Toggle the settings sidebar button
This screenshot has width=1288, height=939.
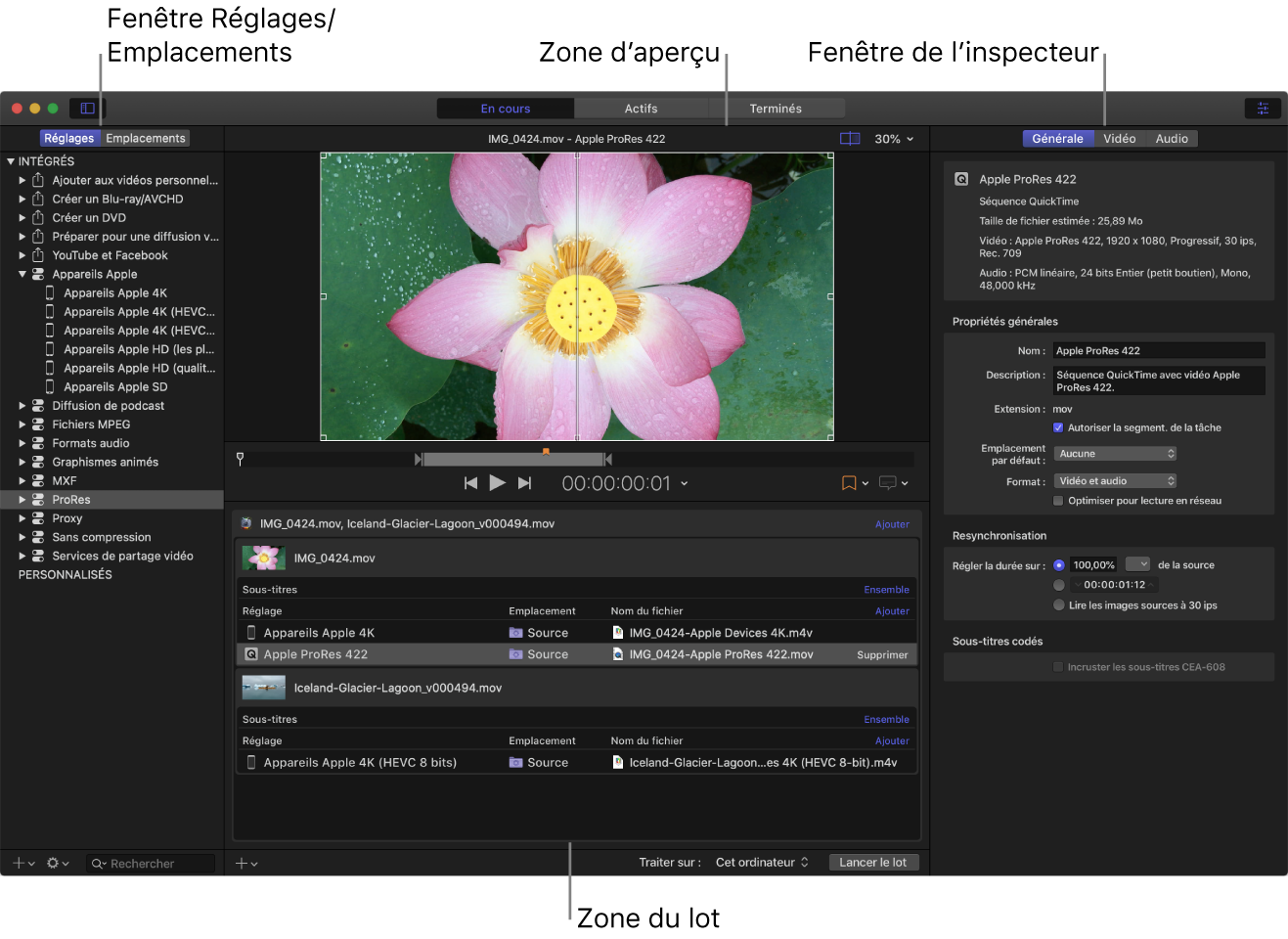(87, 109)
